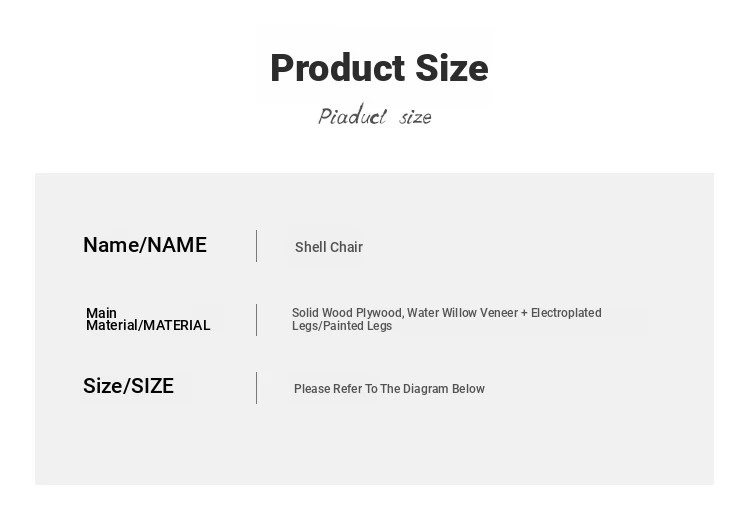Select the Size/SIZE label
The height and width of the screenshot is (524, 750).
(128, 386)
